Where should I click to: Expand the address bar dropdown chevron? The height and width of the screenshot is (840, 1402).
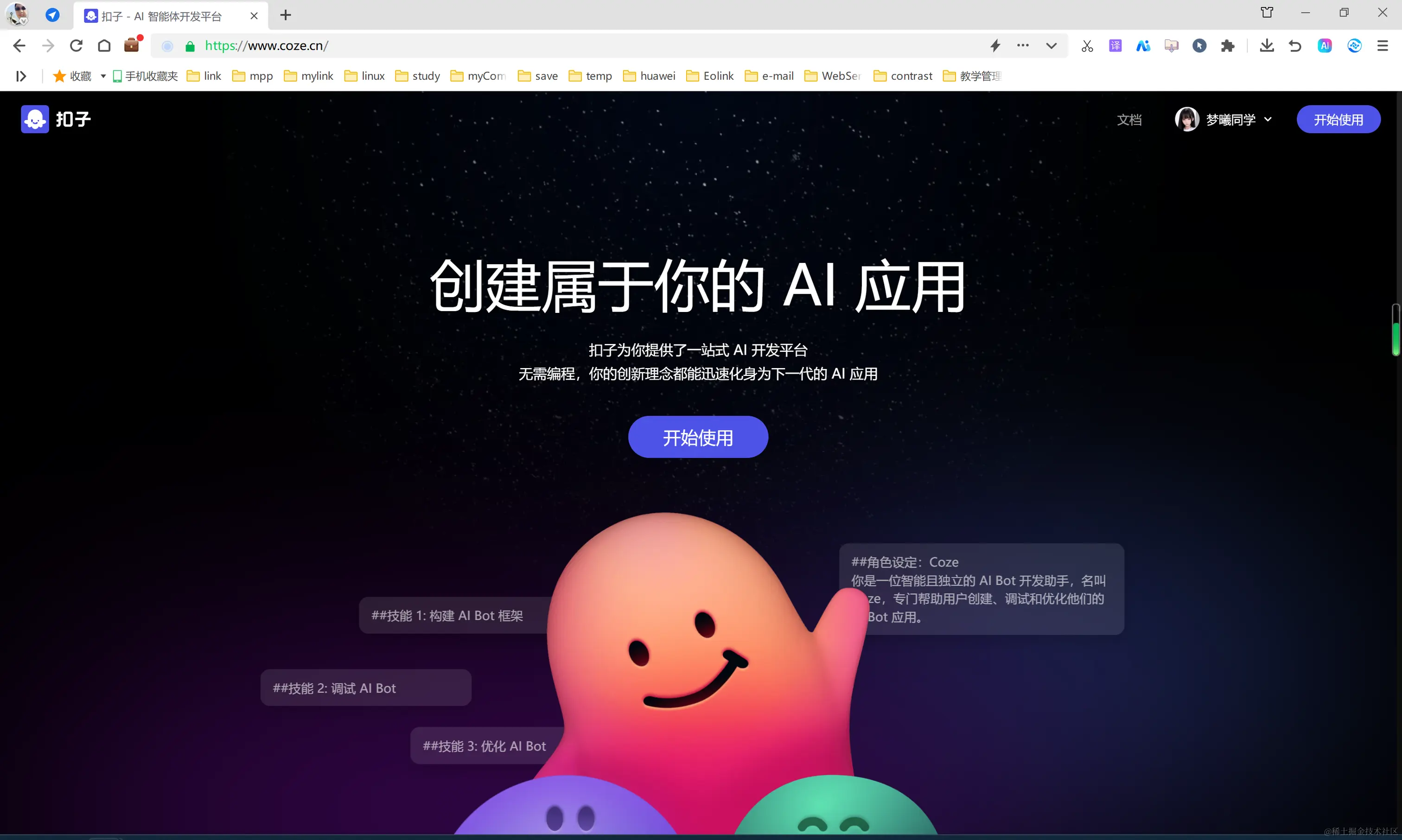pos(1051,46)
